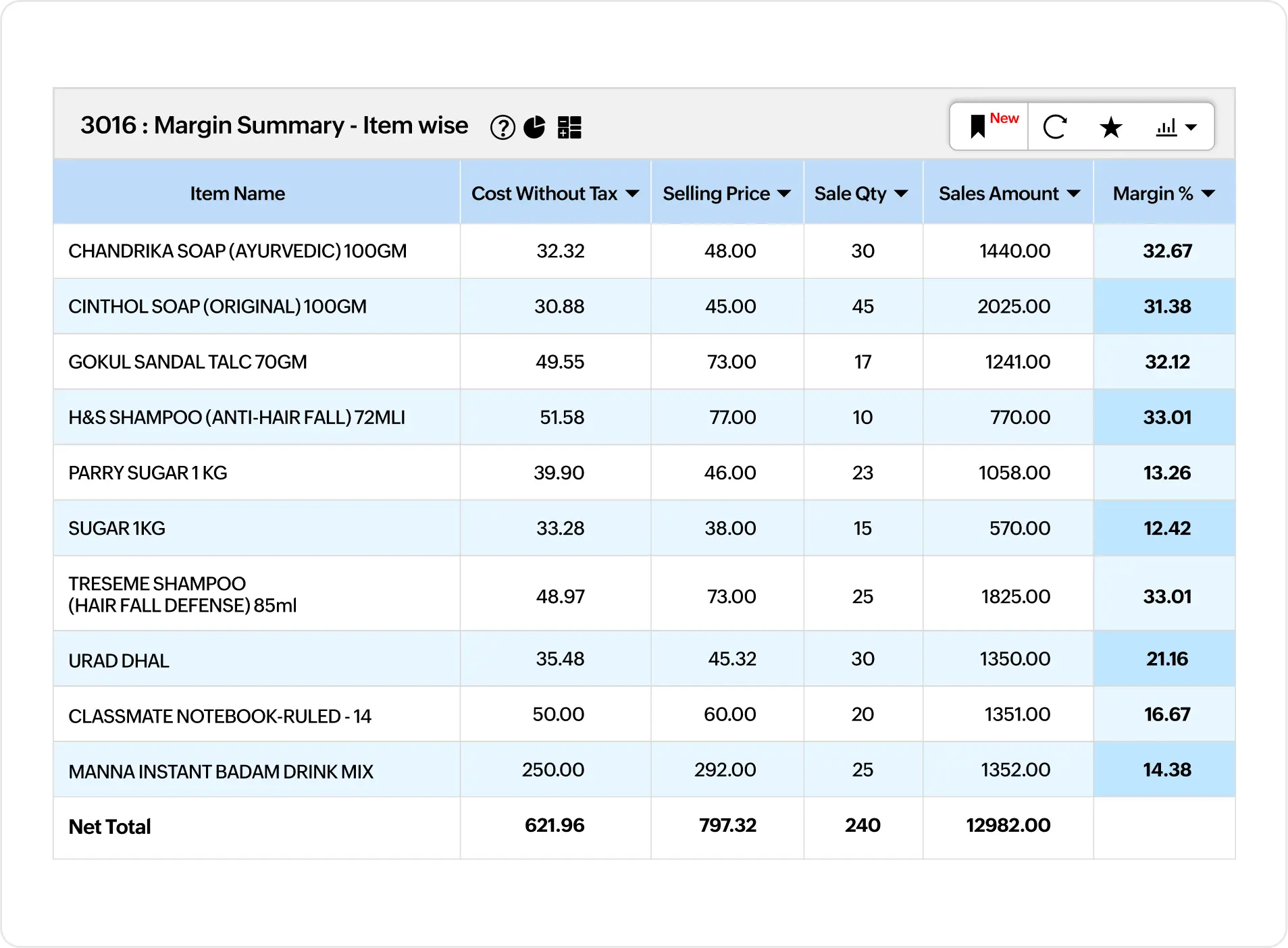This screenshot has height=948, width=1288.
Task: Click the Item Name column header
Action: [237, 193]
